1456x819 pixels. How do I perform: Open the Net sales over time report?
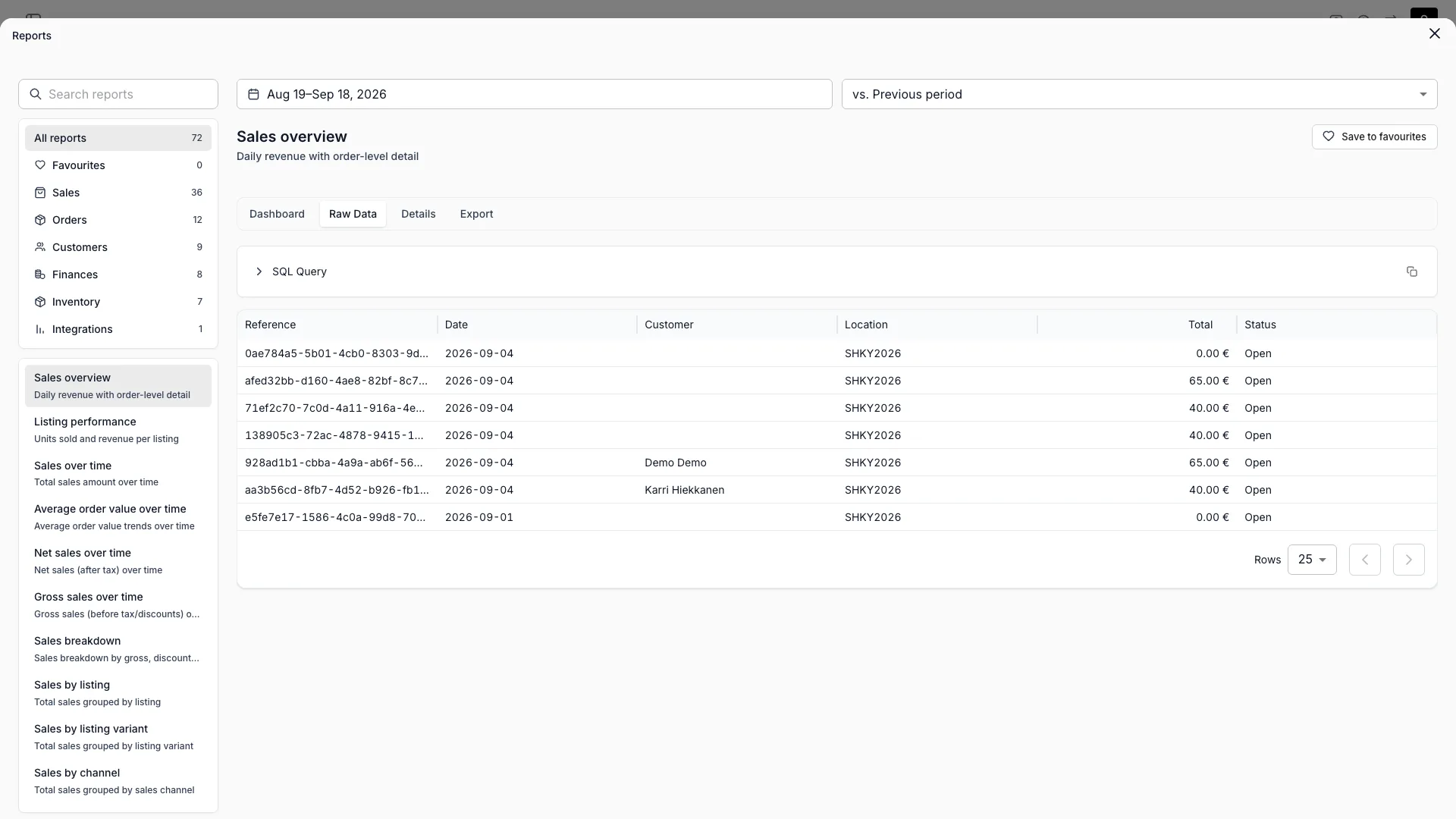point(118,561)
